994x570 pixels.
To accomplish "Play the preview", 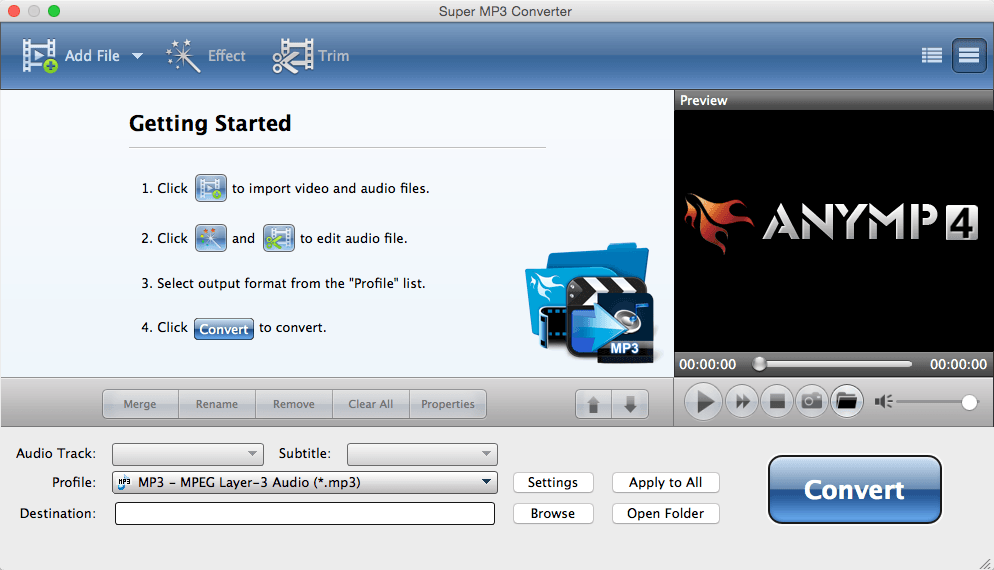I will (703, 401).
